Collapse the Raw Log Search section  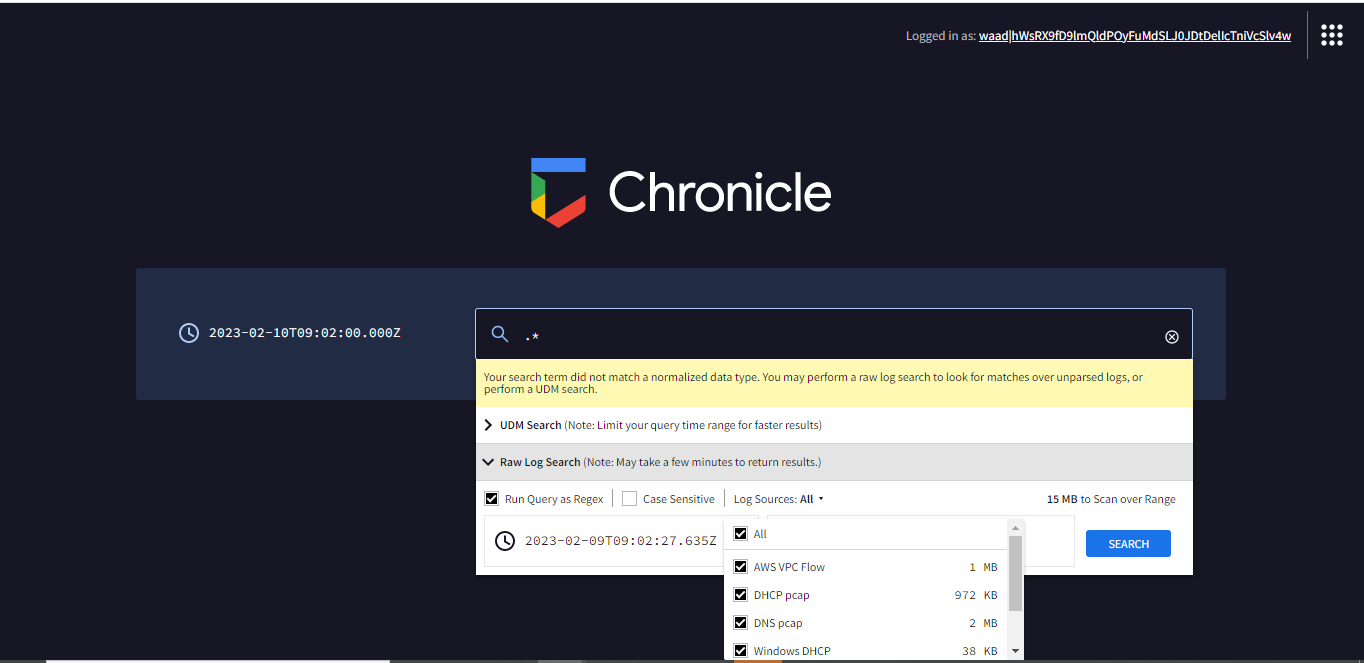(488, 462)
